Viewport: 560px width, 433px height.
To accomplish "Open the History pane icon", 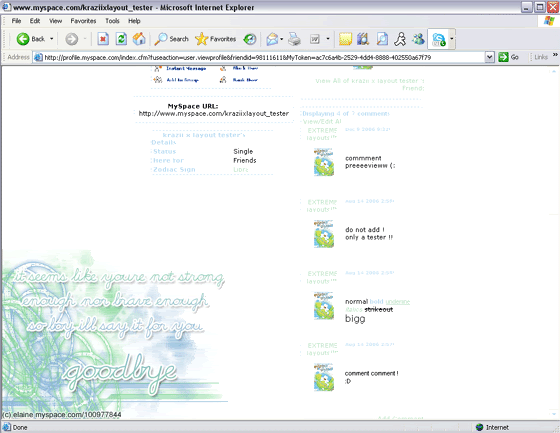I will (x=250, y=39).
